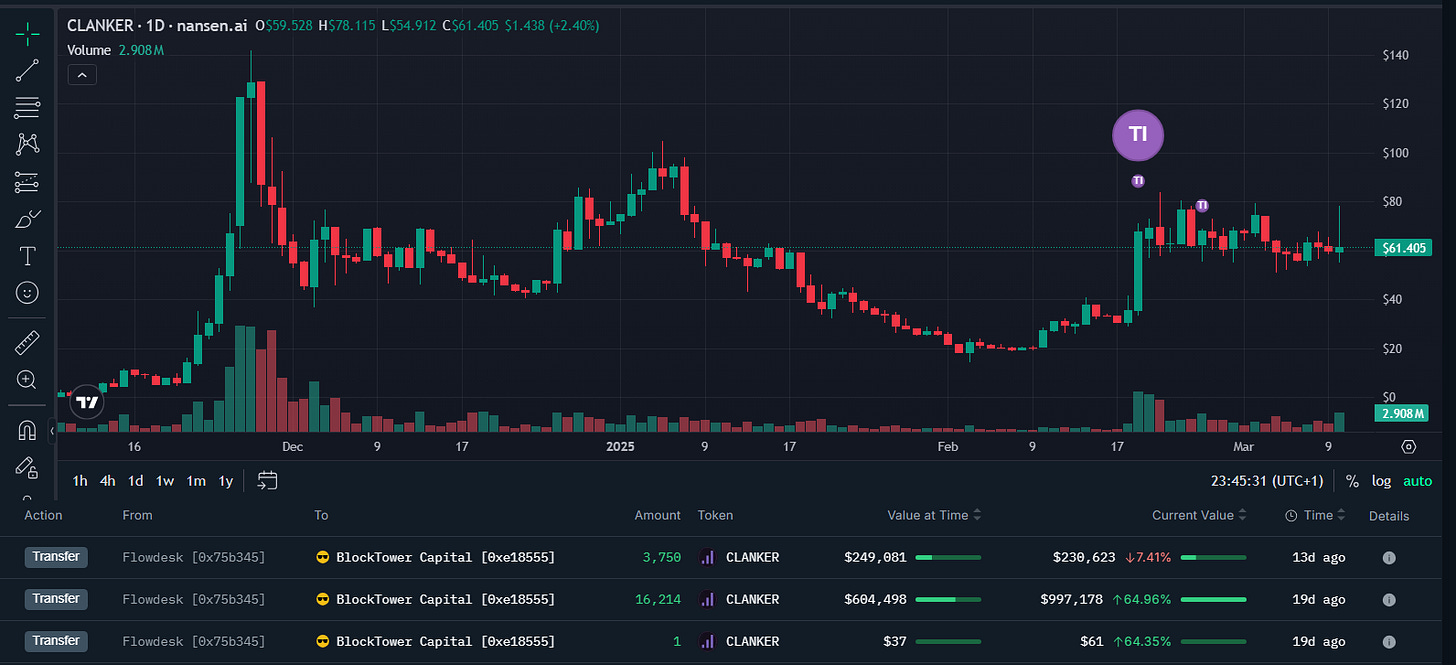The width and height of the screenshot is (1456, 665).
Task: Open details info for 1 CLANKER transfer
Action: tap(1389, 642)
